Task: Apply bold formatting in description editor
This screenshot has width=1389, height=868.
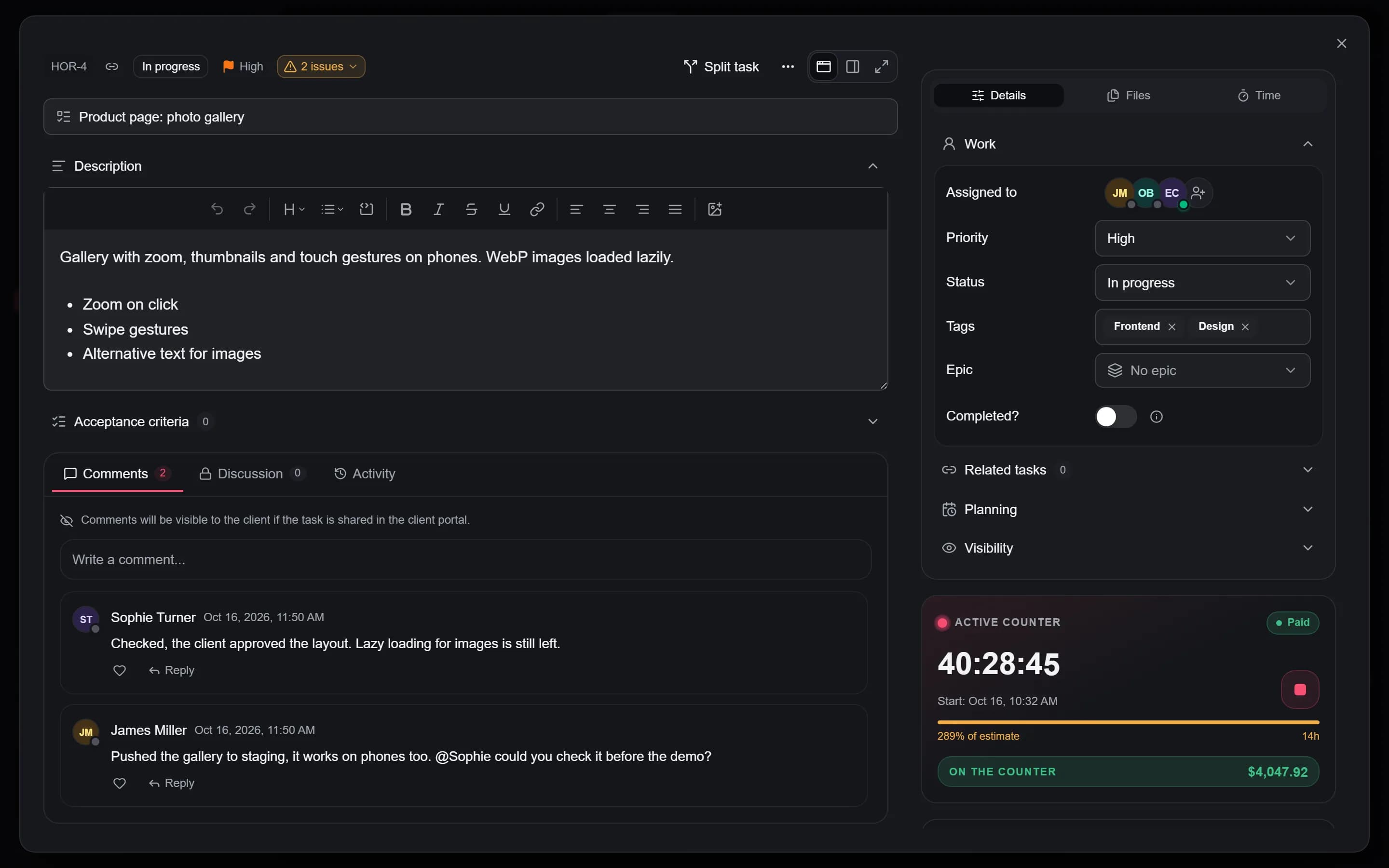Action: click(x=406, y=209)
